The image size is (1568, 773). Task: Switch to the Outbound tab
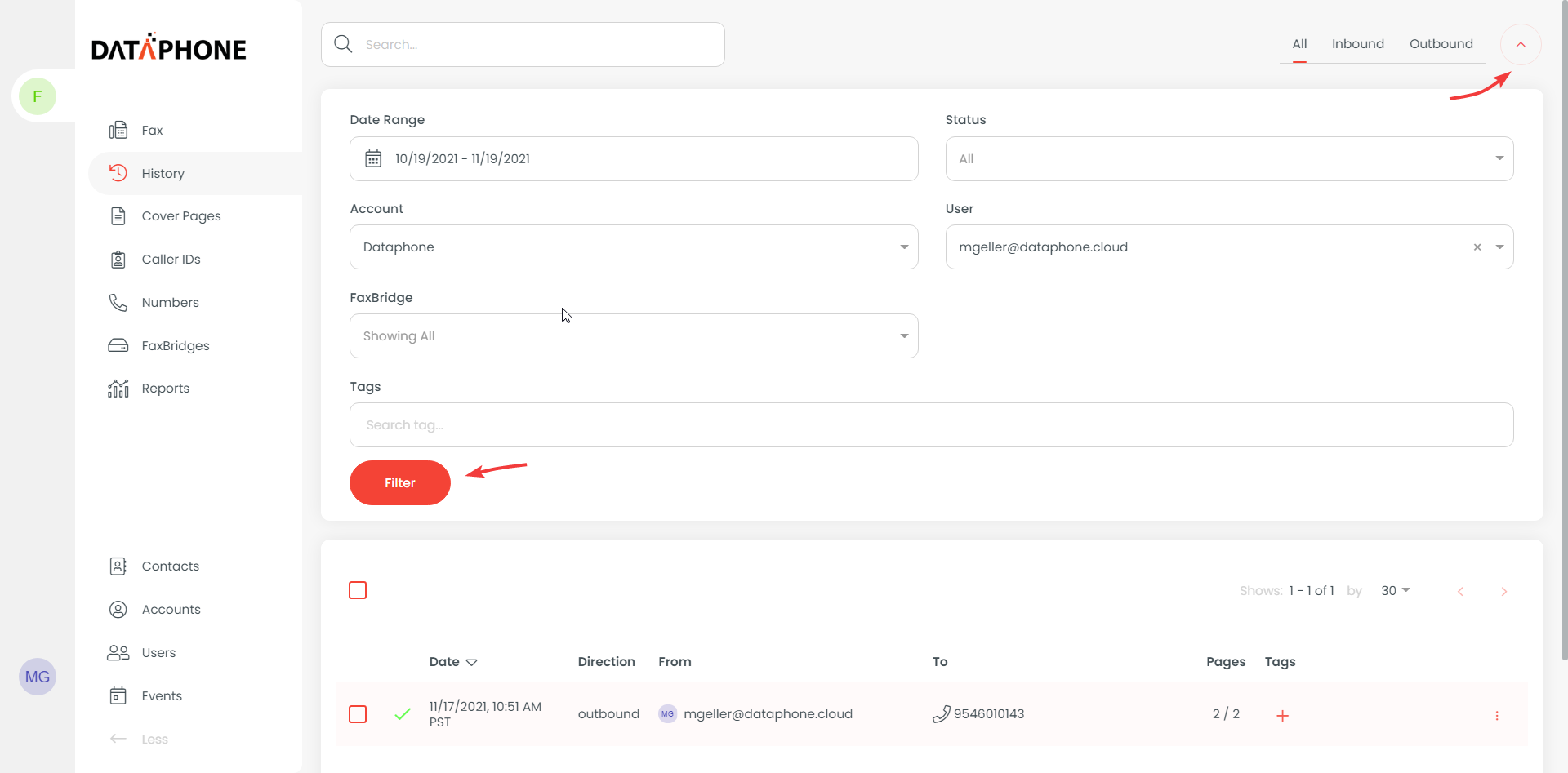(1441, 44)
